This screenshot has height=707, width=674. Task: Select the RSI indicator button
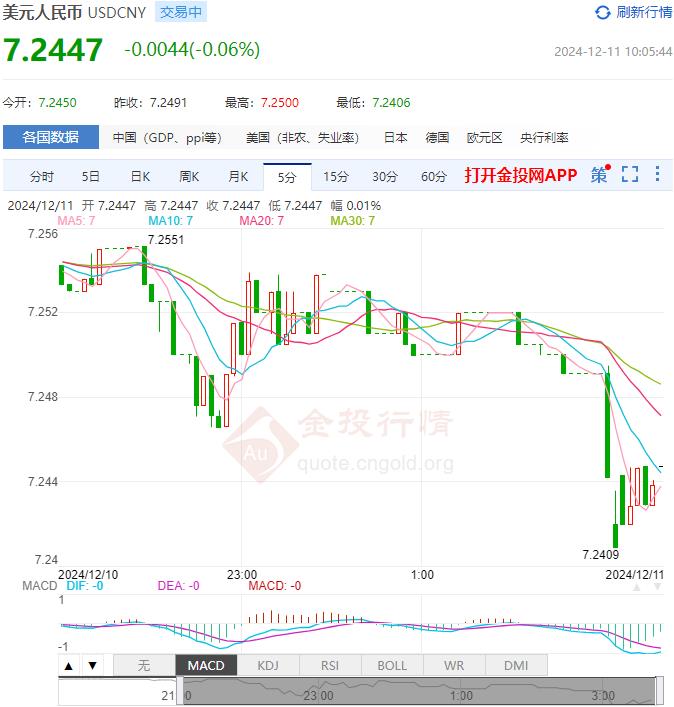pos(330,666)
